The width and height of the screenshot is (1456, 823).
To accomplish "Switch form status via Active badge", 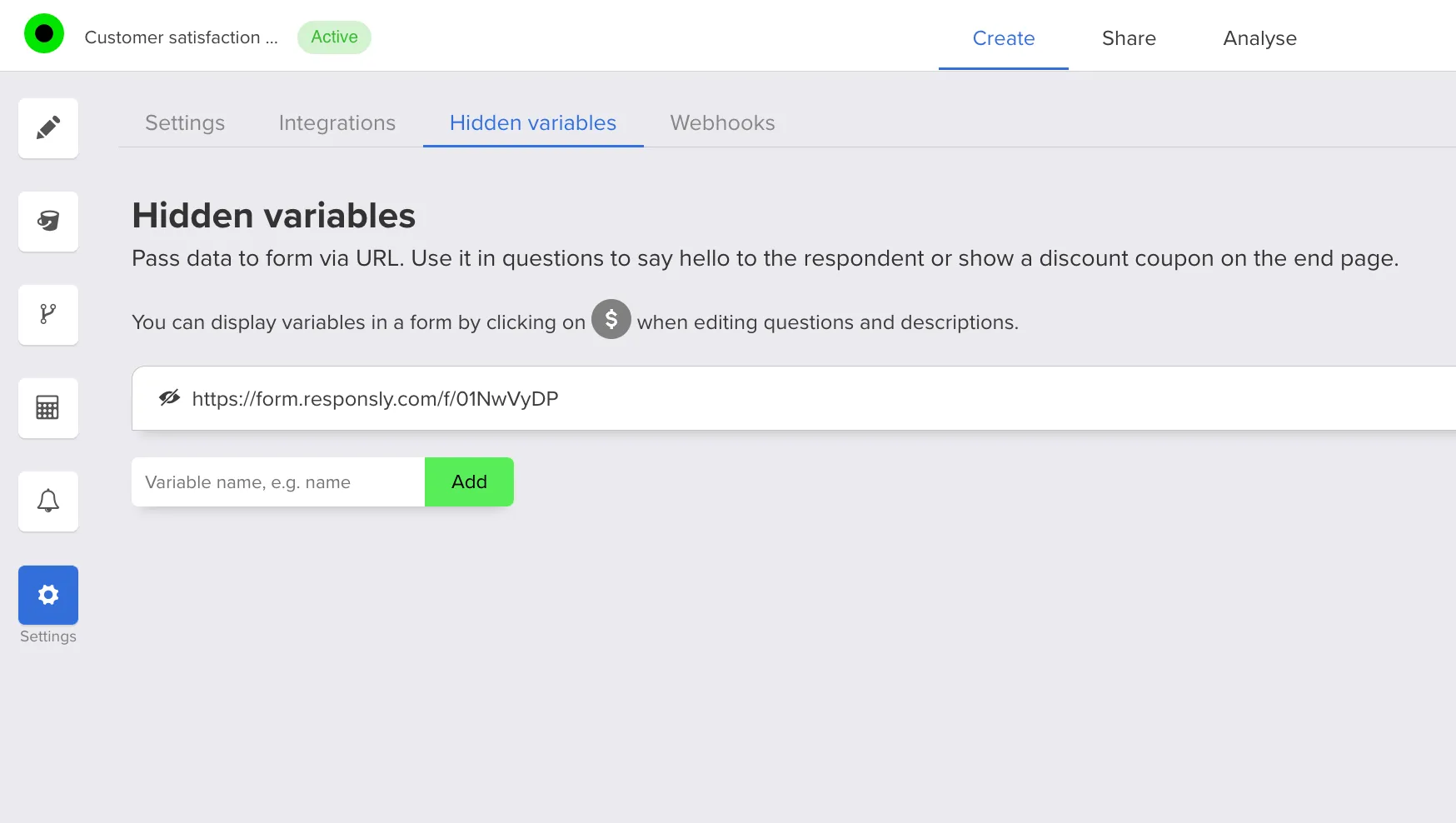I will (x=334, y=37).
